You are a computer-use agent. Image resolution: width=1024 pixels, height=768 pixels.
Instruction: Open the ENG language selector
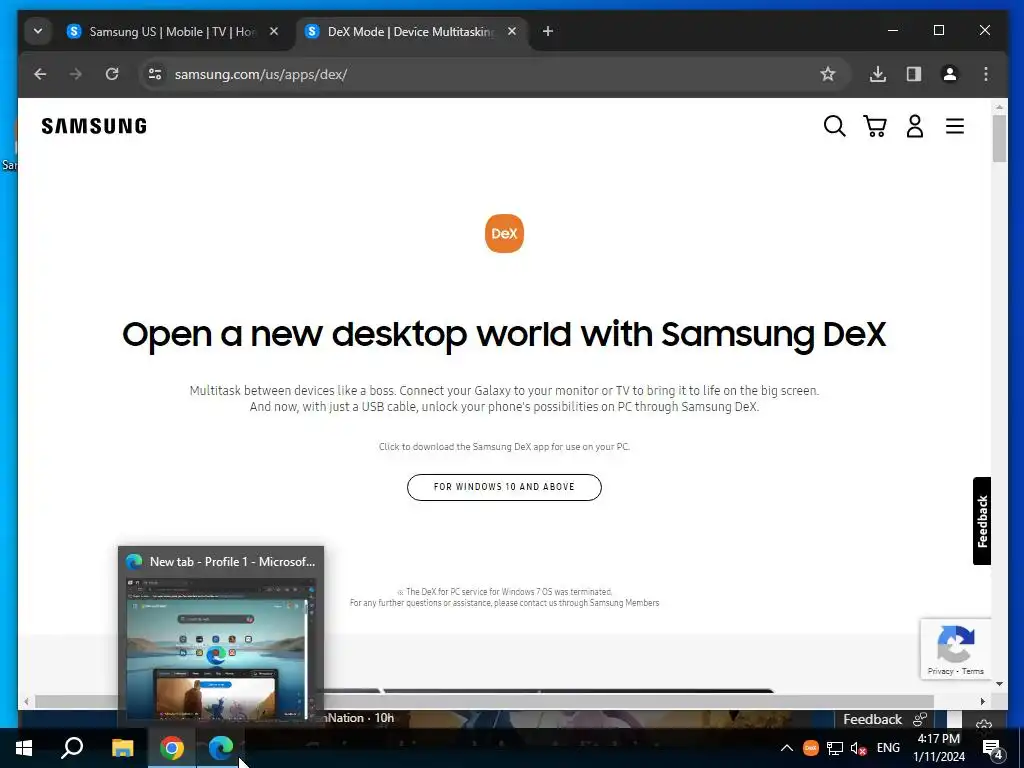[x=888, y=748]
